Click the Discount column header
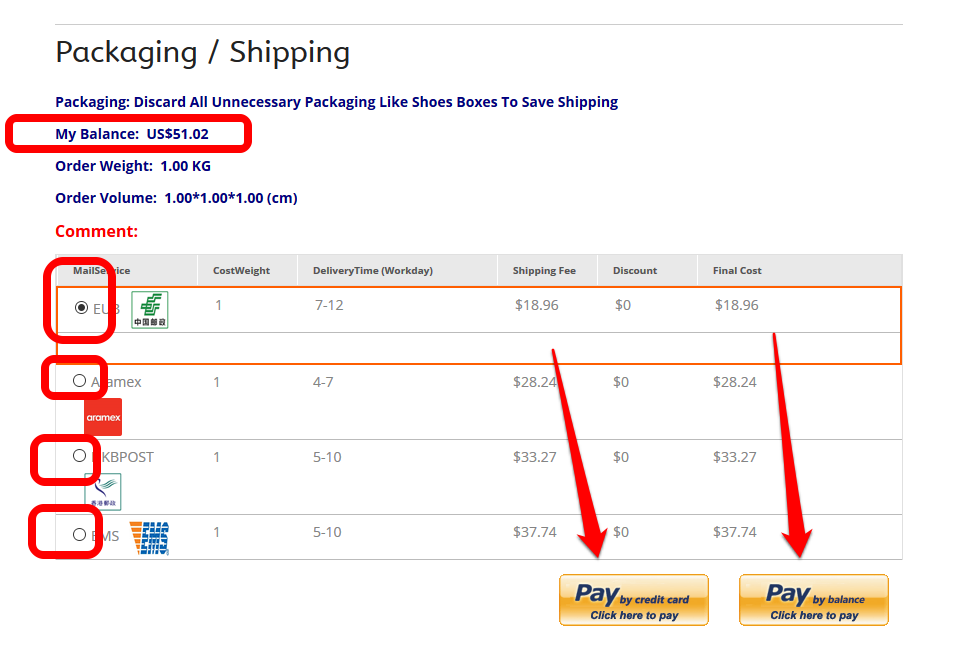 coord(635,270)
